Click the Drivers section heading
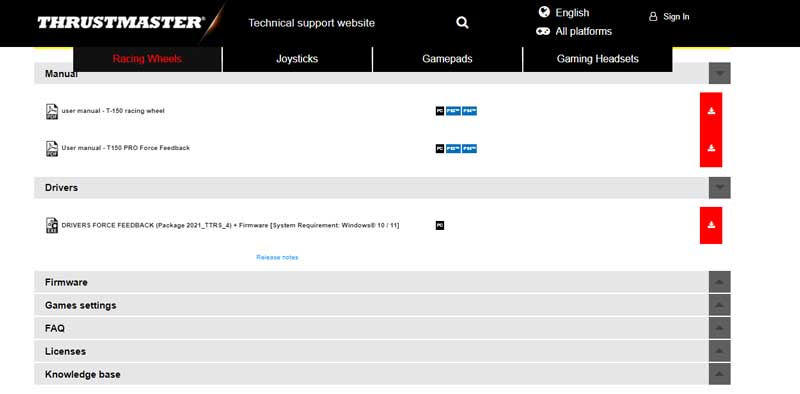The image size is (800, 394). tap(61, 188)
